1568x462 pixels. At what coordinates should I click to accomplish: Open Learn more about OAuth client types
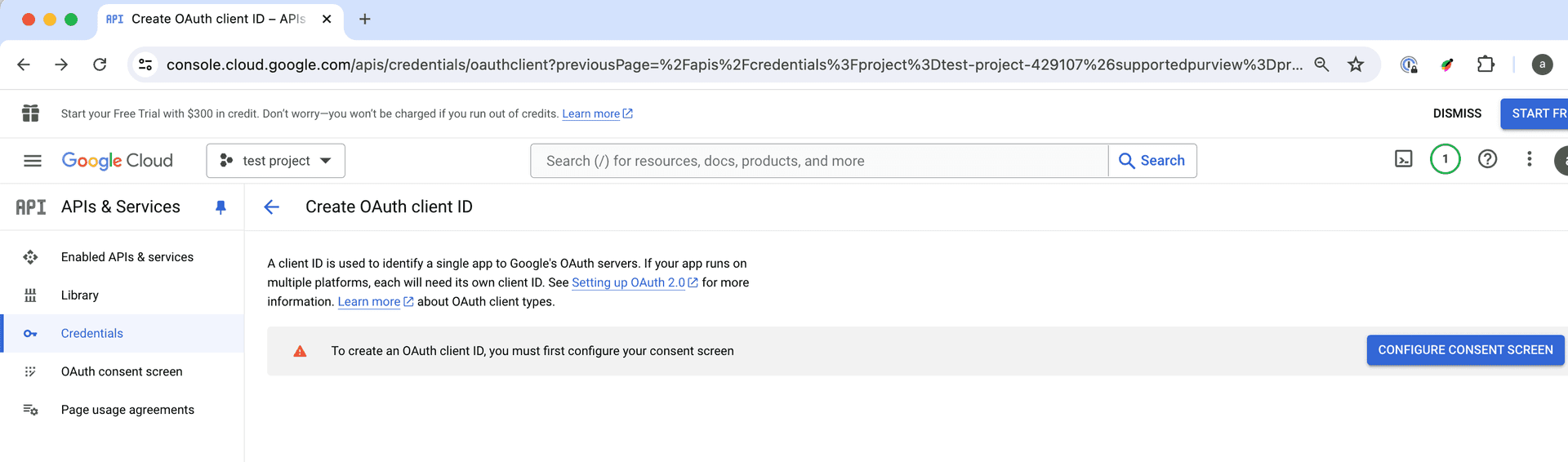[376, 302]
